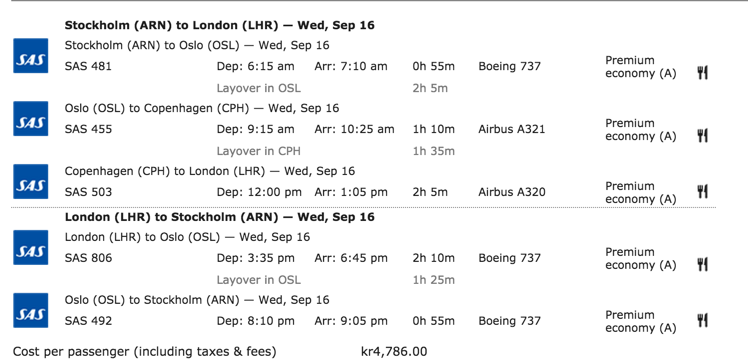Click the meal icon for flight SAS 481
748x361 pixels.
[702, 73]
